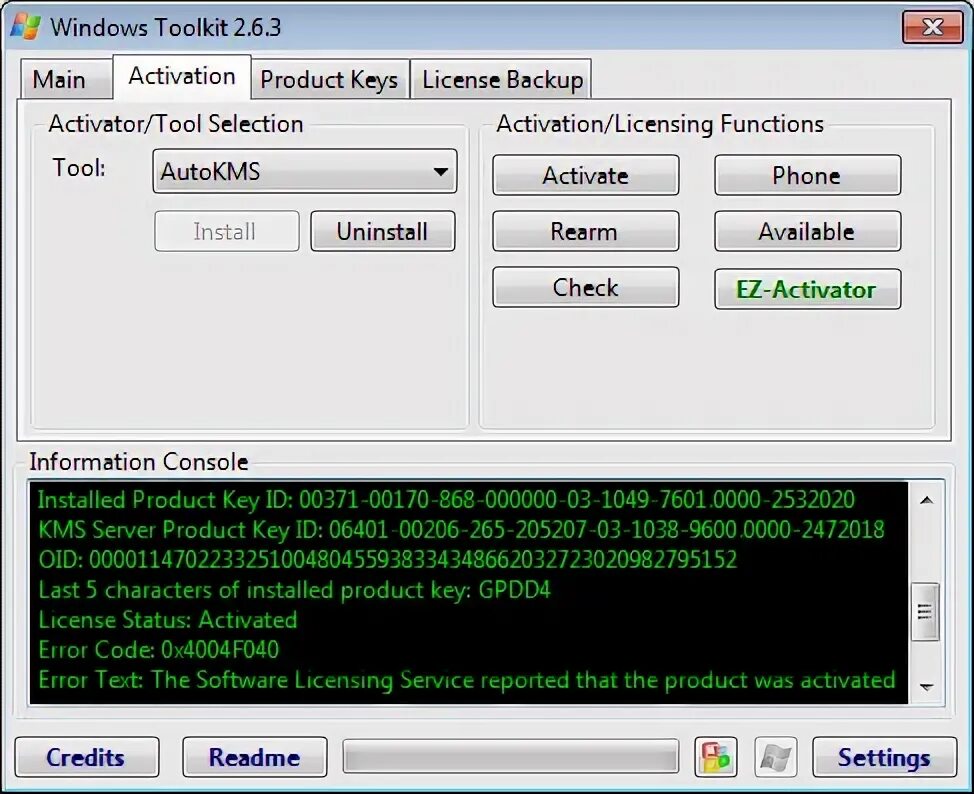
Task: Go to the License Backup tab
Action: coord(503,80)
